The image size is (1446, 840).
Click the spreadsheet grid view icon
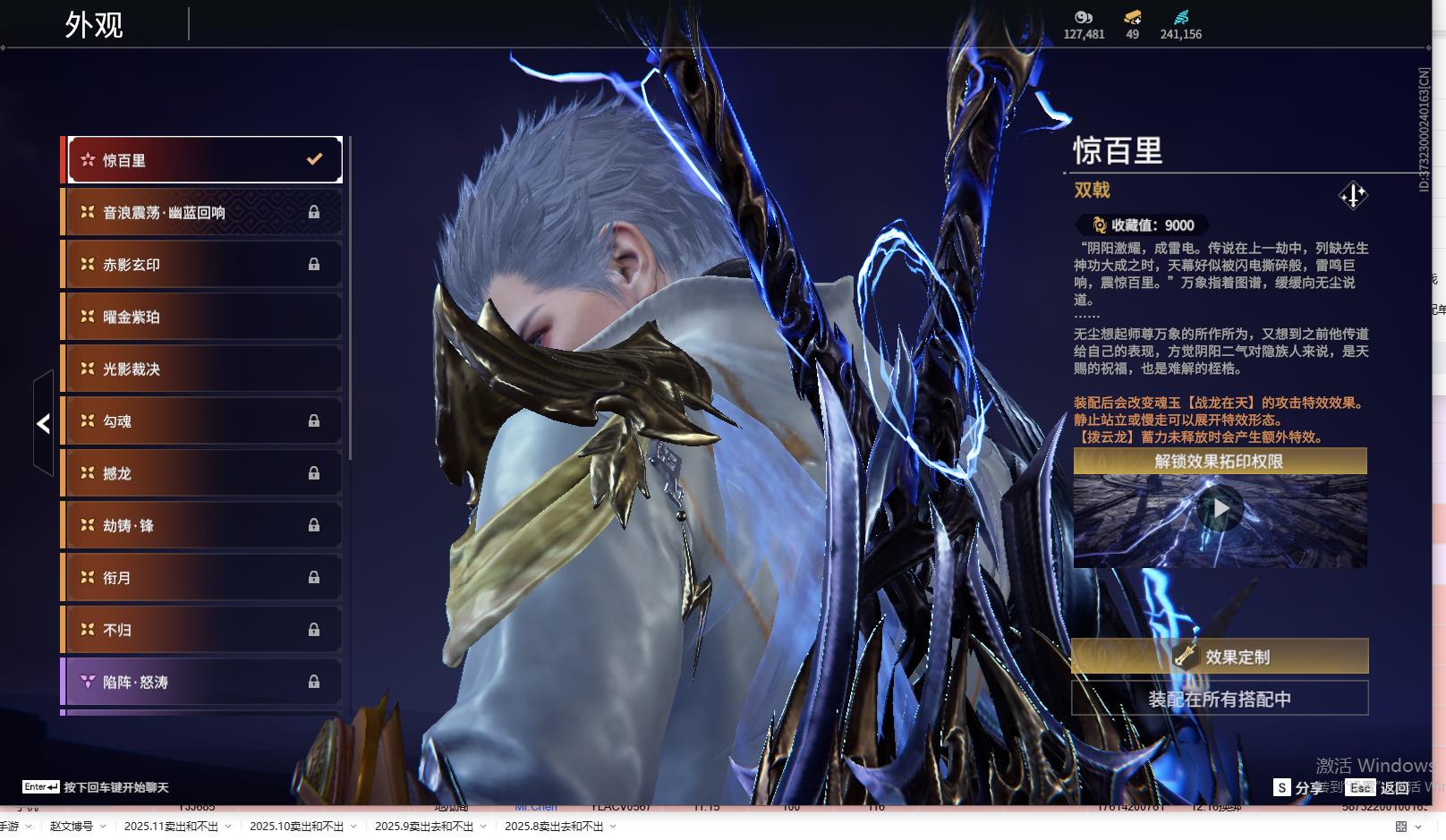click(1401, 827)
